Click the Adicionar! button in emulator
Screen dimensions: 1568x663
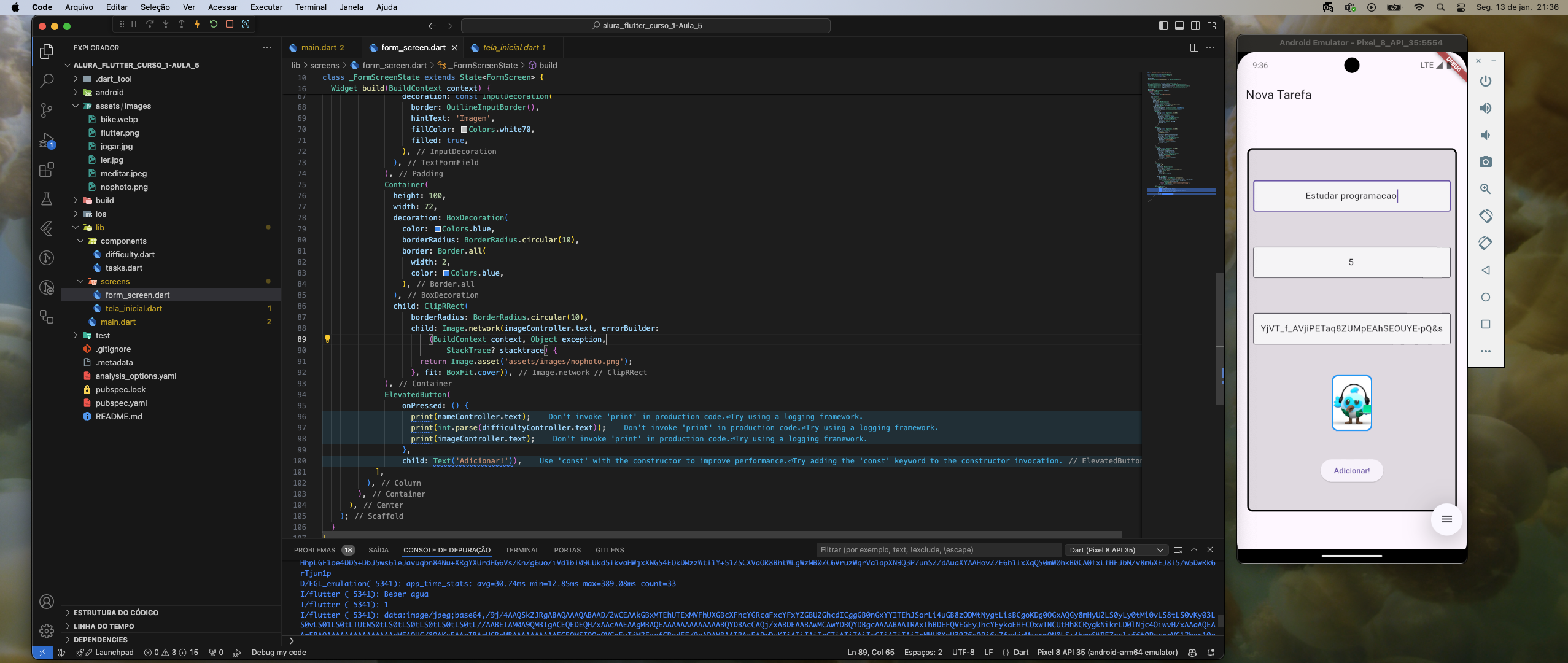click(1351, 470)
